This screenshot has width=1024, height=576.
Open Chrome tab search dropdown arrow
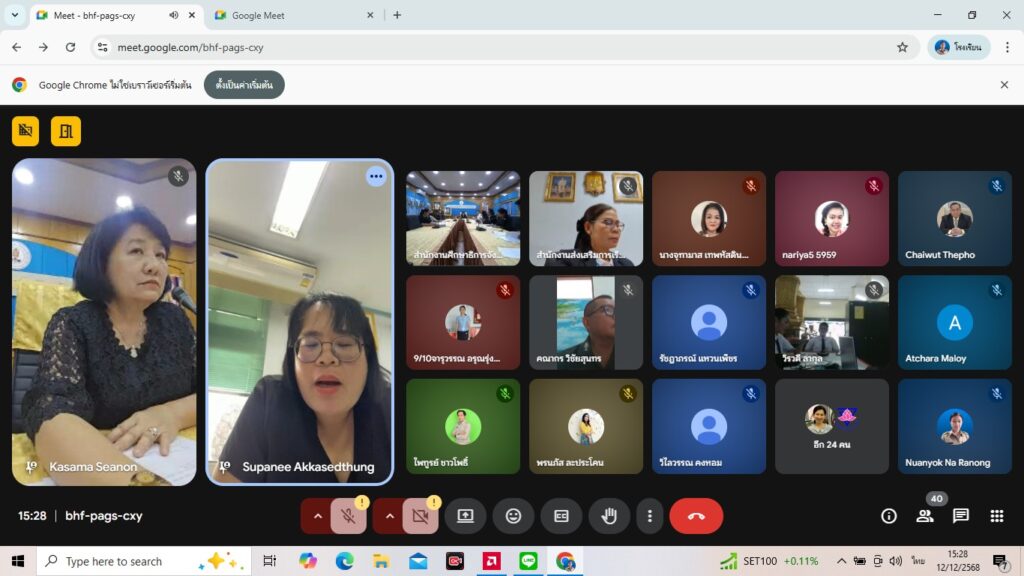tap(14, 15)
